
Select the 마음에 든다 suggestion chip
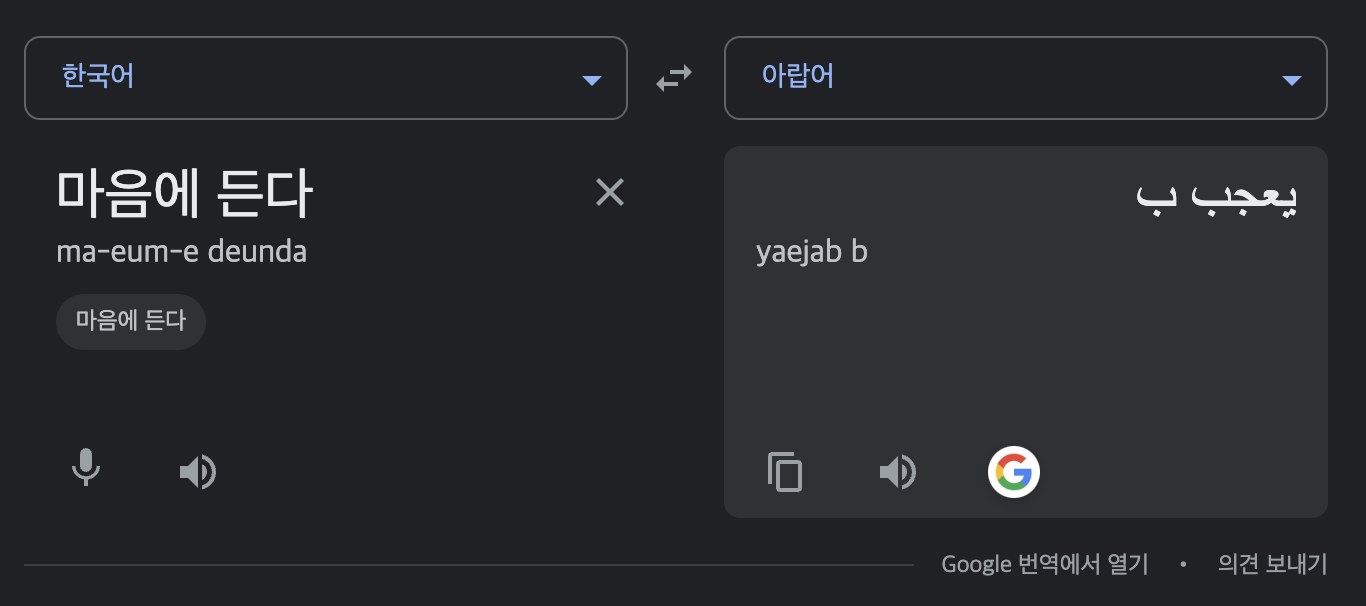coord(131,322)
